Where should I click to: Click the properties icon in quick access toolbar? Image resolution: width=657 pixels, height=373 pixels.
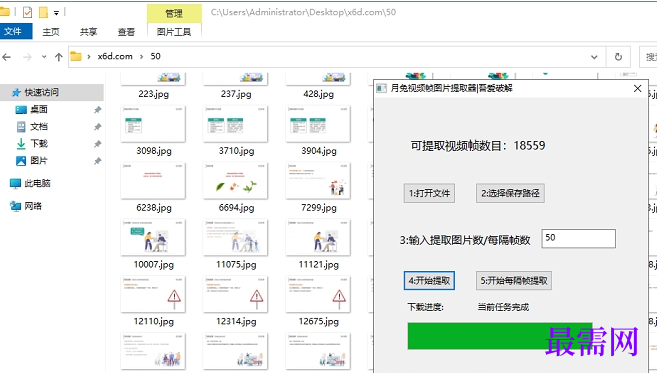[x=27, y=12]
